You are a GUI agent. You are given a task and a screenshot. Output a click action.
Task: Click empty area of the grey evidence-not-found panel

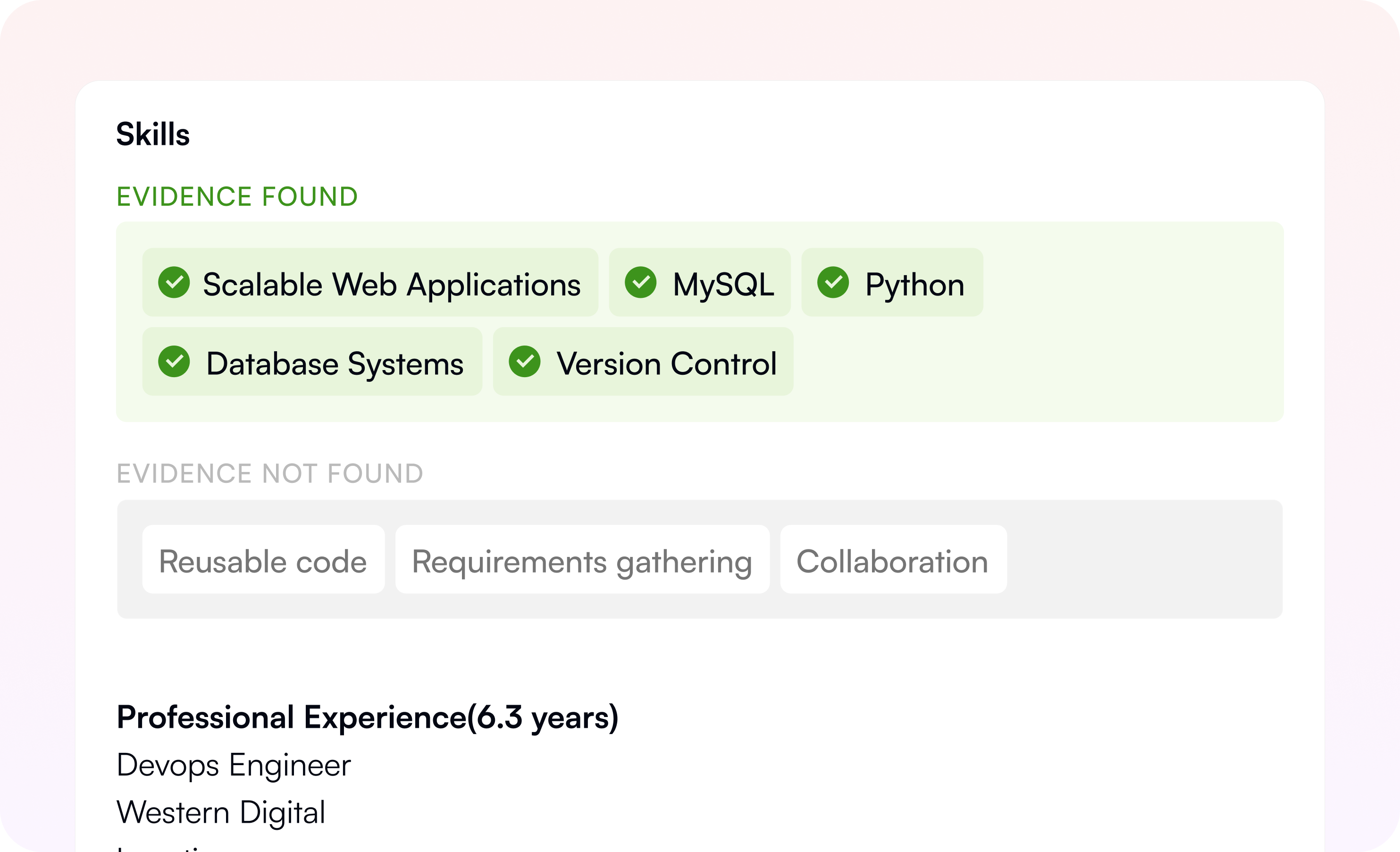pyautogui.click(x=1142, y=560)
